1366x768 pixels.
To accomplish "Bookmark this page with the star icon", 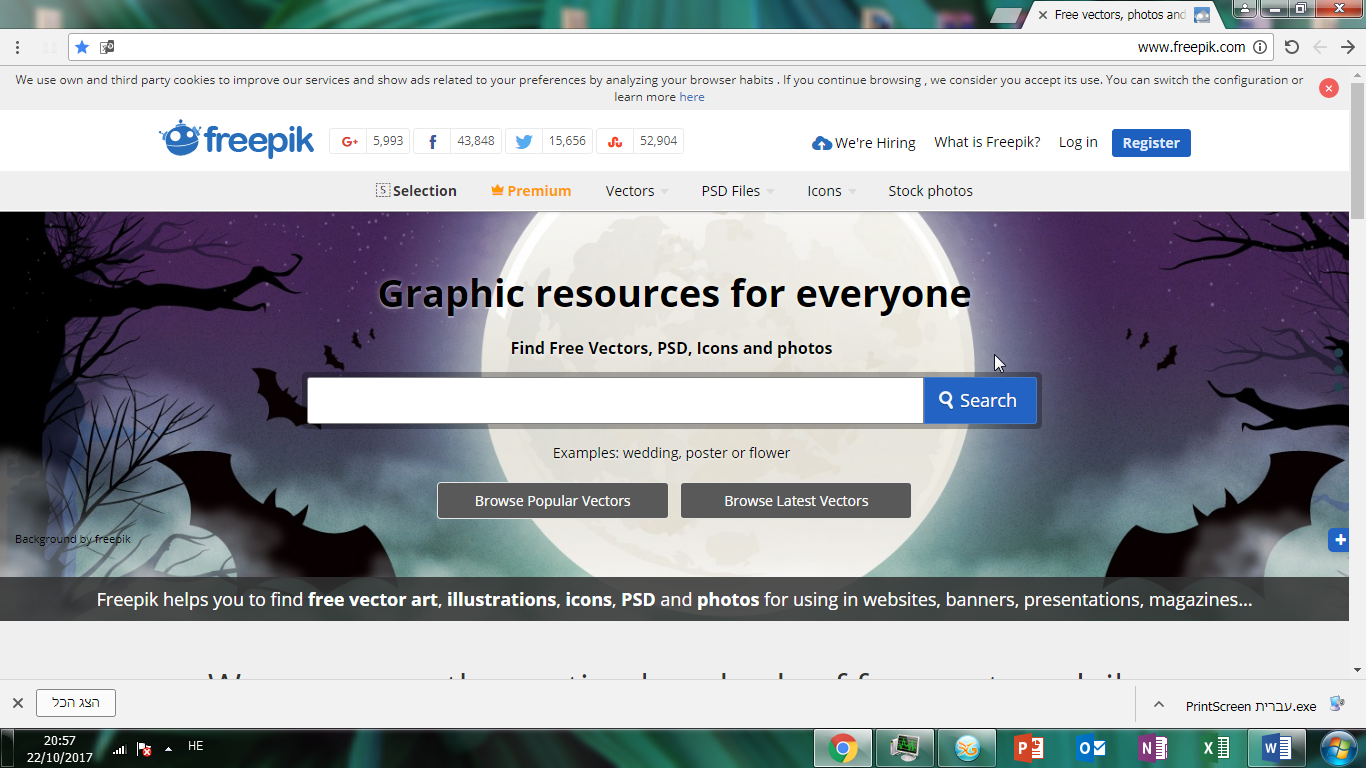I will tap(82, 47).
